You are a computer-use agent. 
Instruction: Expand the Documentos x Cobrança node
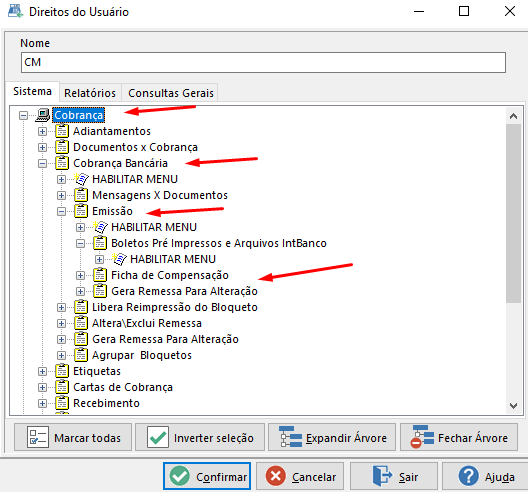pos(42,147)
